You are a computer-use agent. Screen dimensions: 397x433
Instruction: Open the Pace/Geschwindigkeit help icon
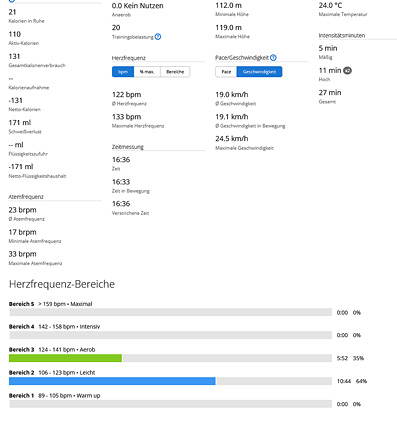coord(273,58)
